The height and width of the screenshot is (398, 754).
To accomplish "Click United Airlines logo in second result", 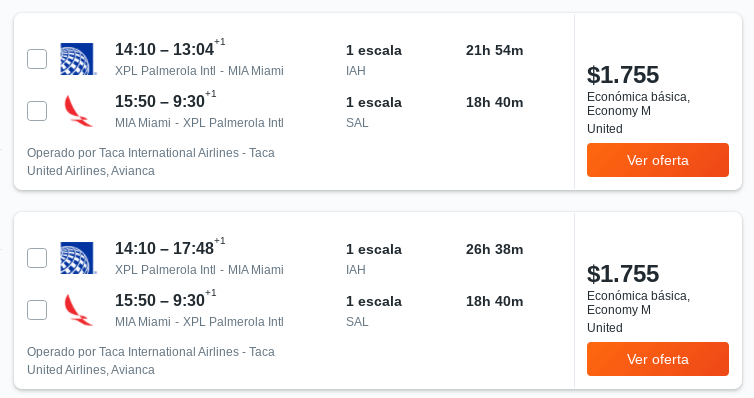I will click(78, 258).
